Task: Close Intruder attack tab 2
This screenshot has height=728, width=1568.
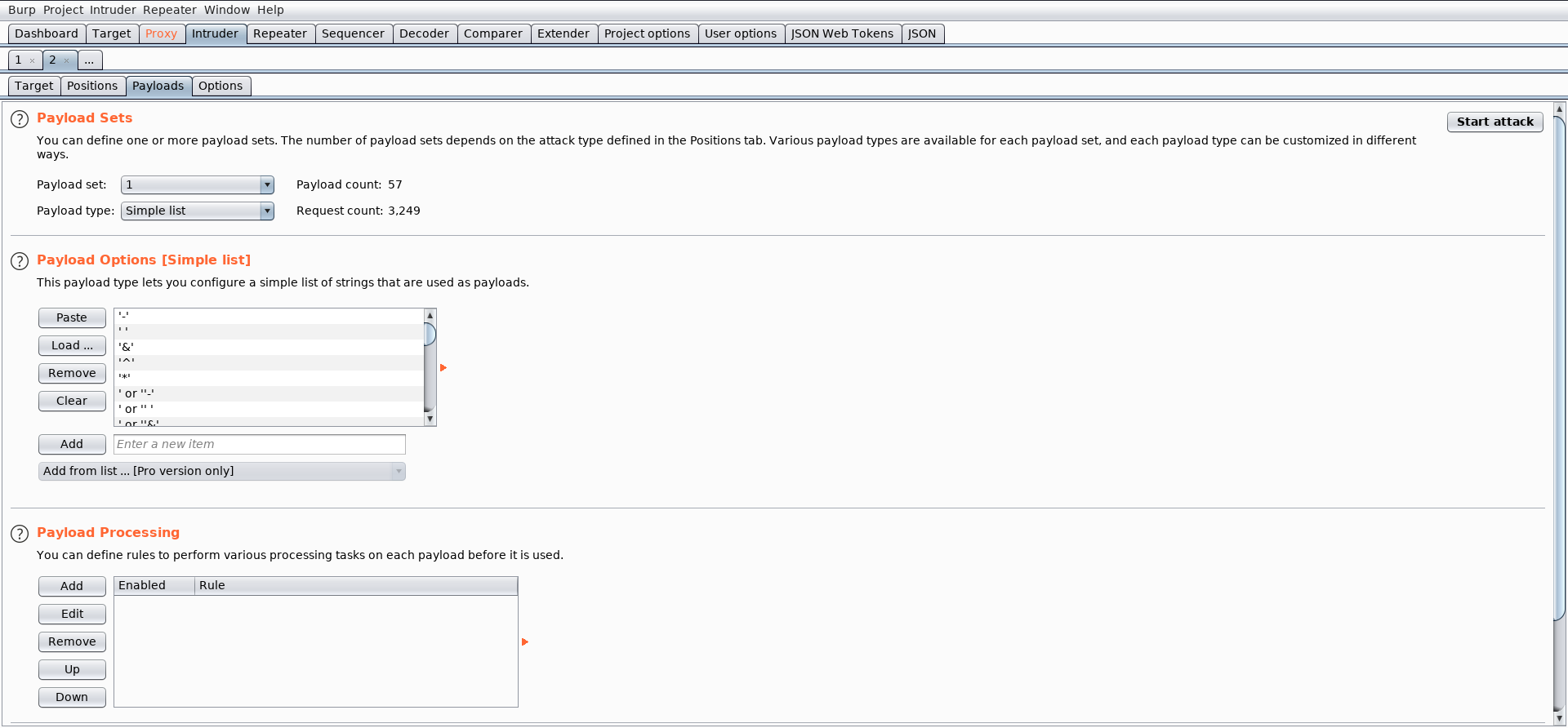Action: [x=66, y=60]
